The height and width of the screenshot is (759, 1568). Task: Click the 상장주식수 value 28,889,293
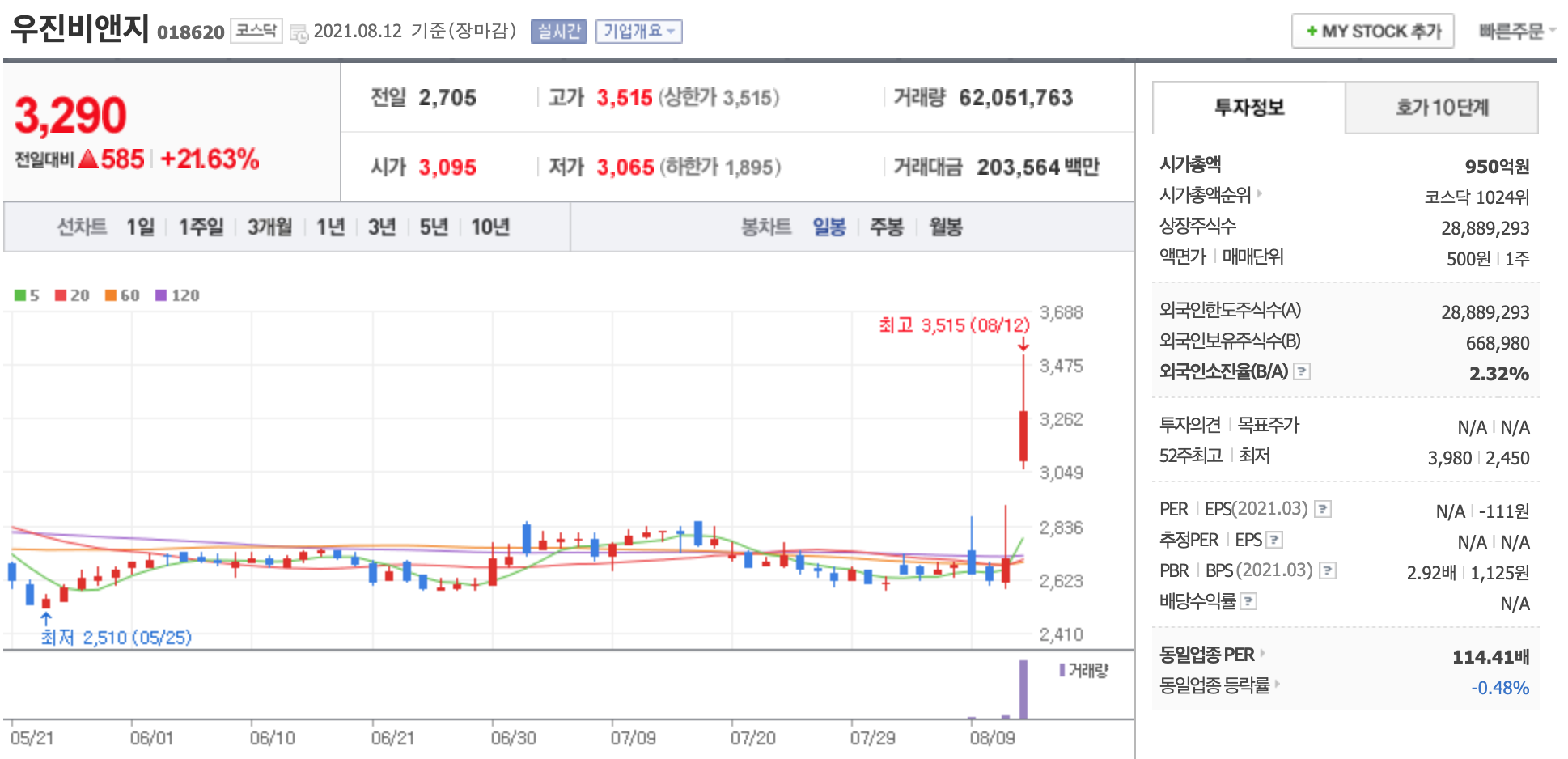coord(1485,228)
